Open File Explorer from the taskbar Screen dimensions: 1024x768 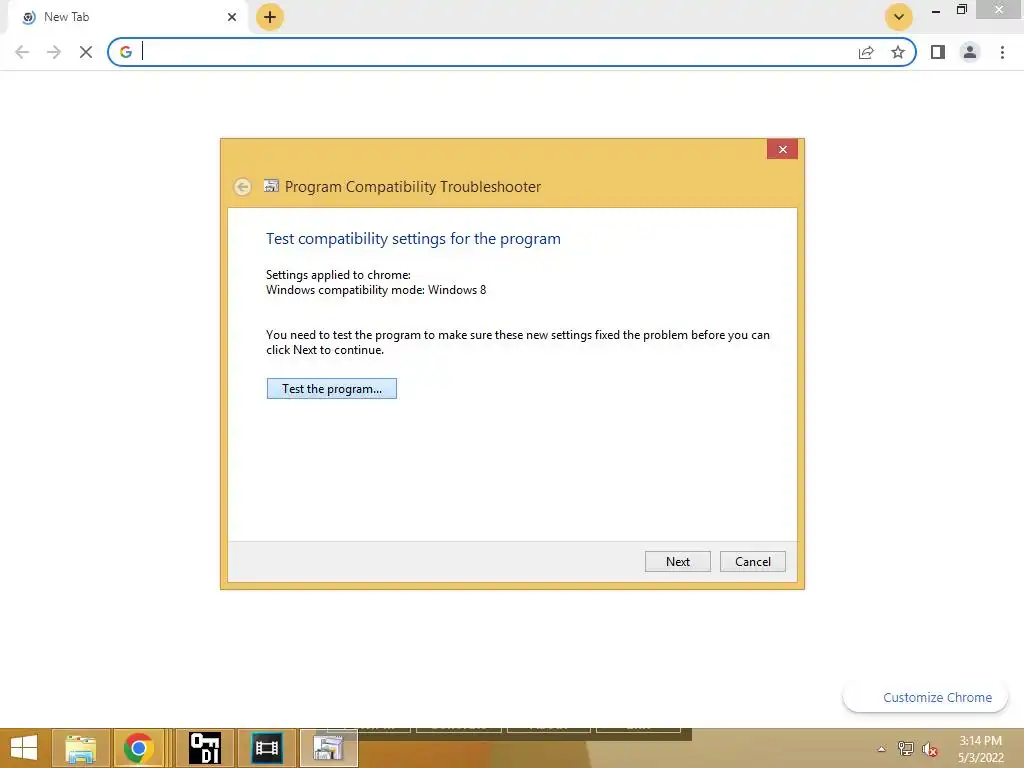pos(80,748)
